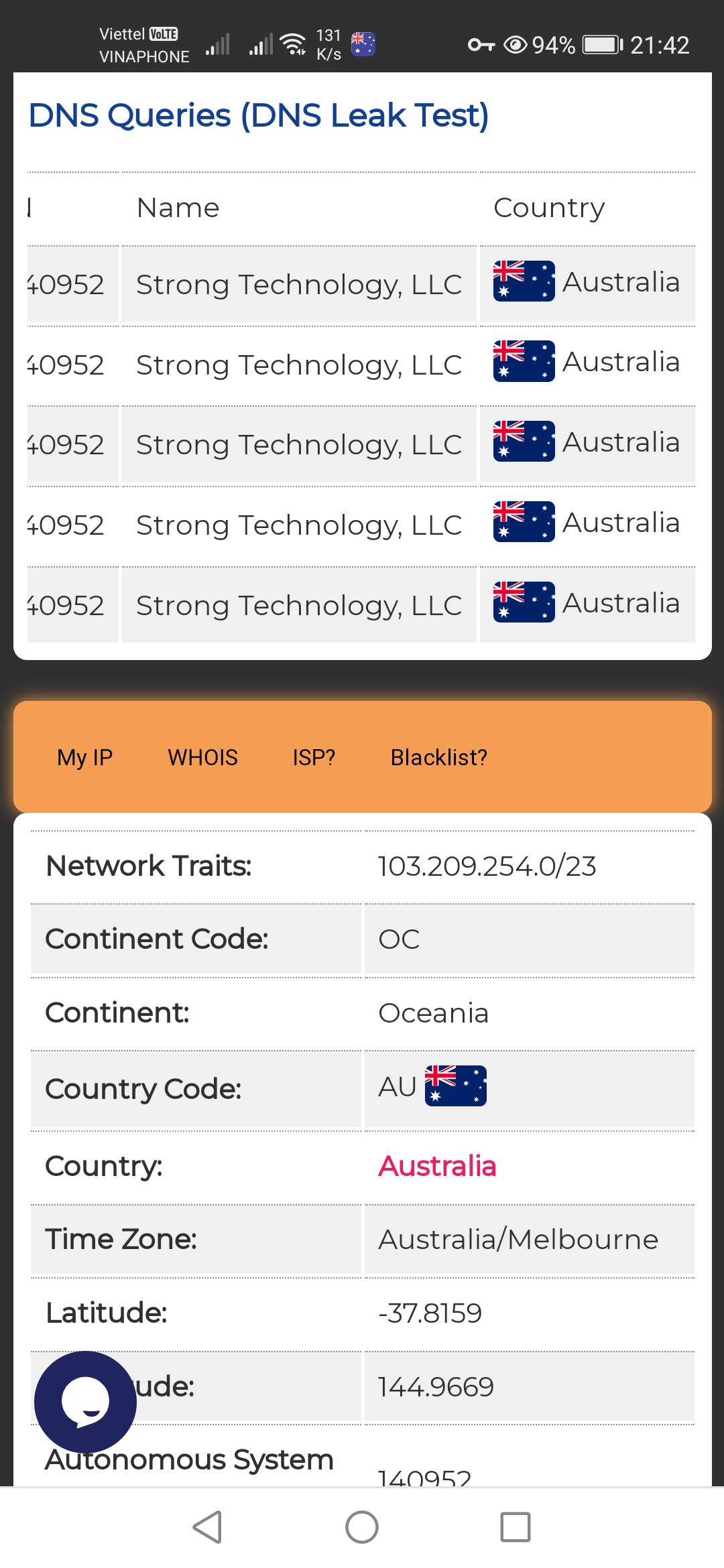
Task: Select the ISP? tab
Action: tap(314, 757)
